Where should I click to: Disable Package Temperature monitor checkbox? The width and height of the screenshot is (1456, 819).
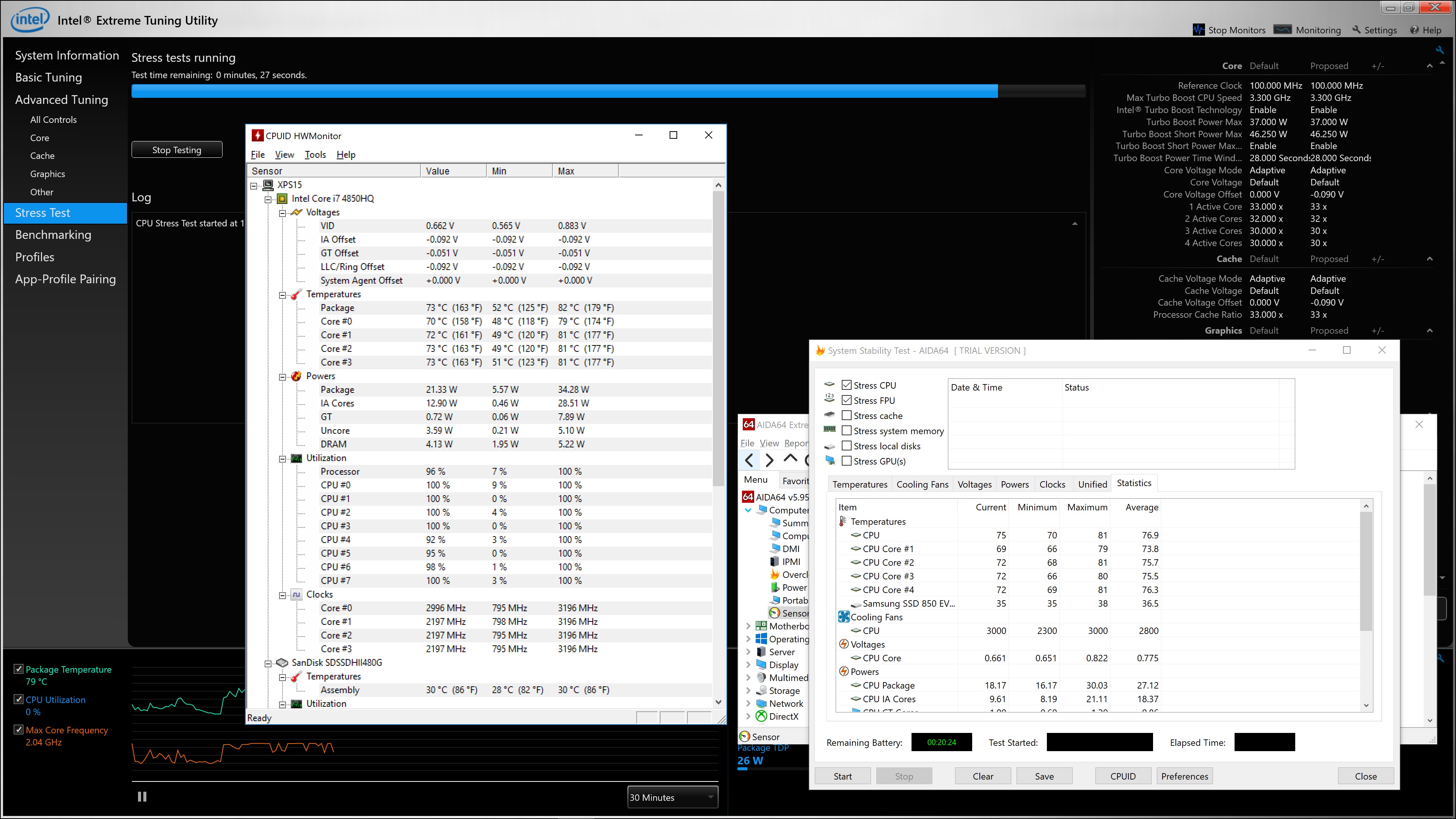click(x=19, y=669)
